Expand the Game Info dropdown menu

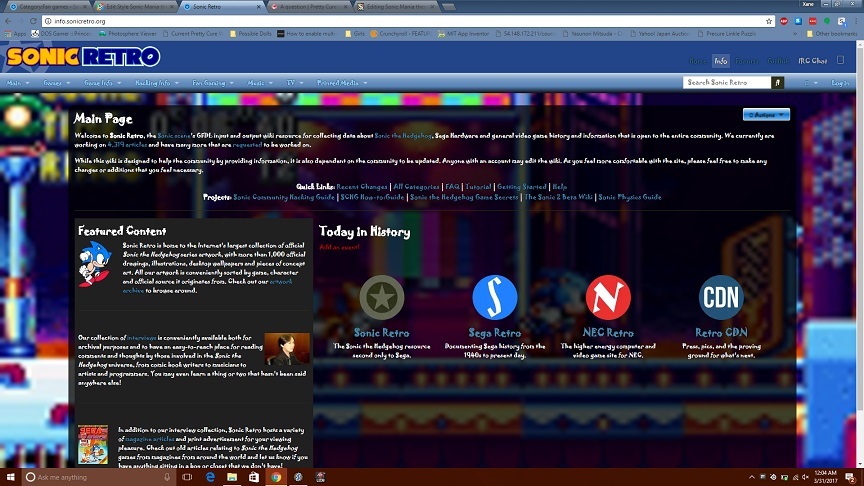102,83
